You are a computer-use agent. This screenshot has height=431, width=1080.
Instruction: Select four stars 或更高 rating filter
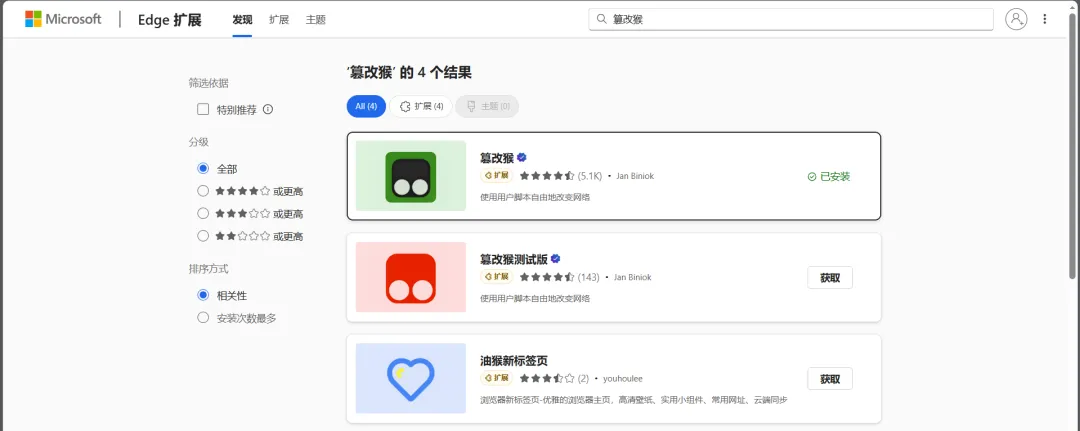203,191
